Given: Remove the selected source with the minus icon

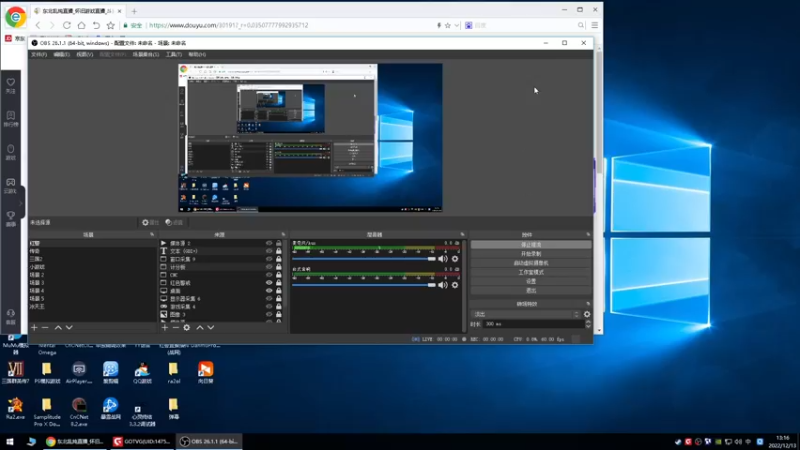Looking at the screenshot, I should pyautogui.click(x=176, y=328).
